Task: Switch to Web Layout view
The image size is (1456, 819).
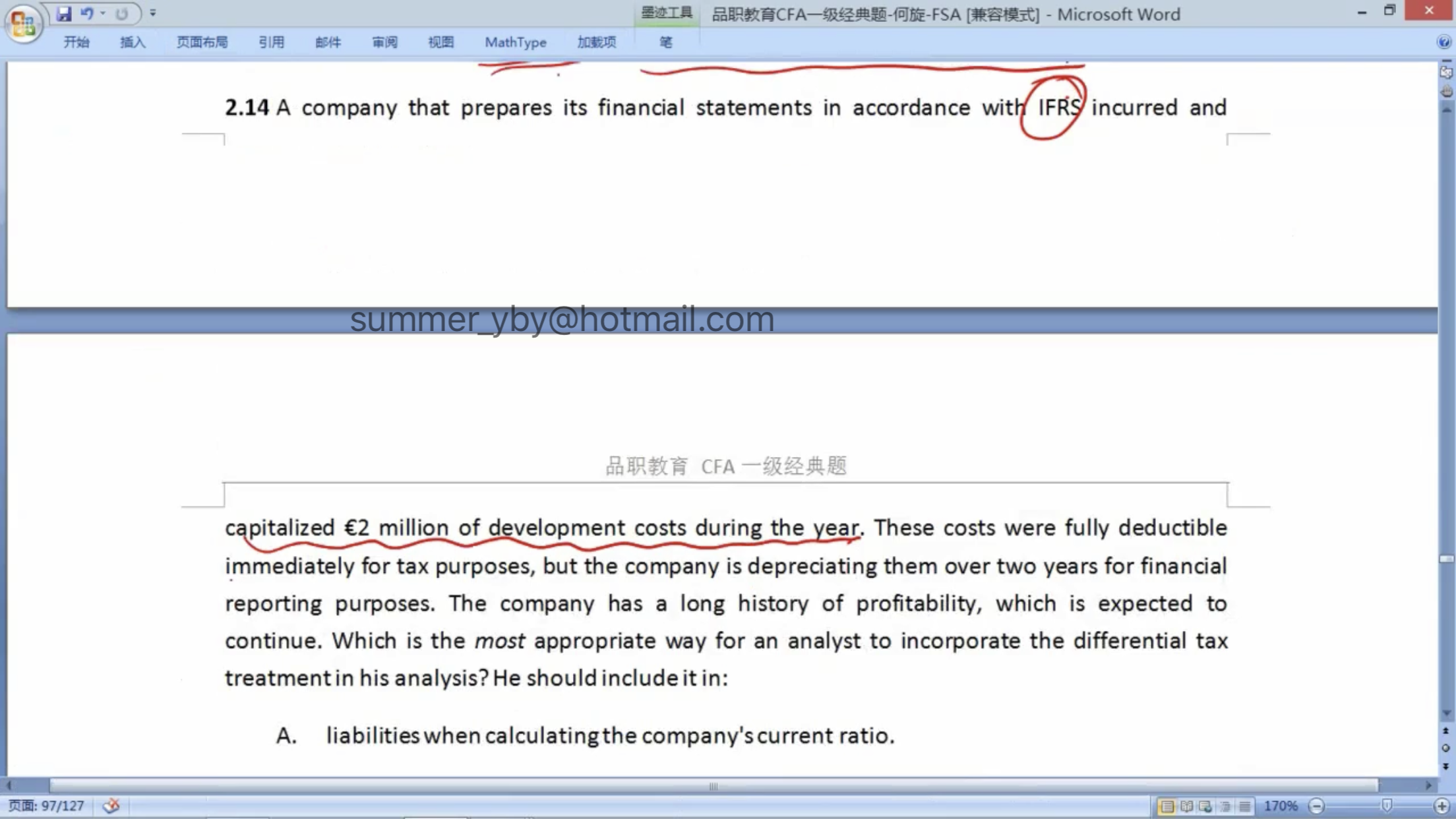Action: (x=1205, y=806)
